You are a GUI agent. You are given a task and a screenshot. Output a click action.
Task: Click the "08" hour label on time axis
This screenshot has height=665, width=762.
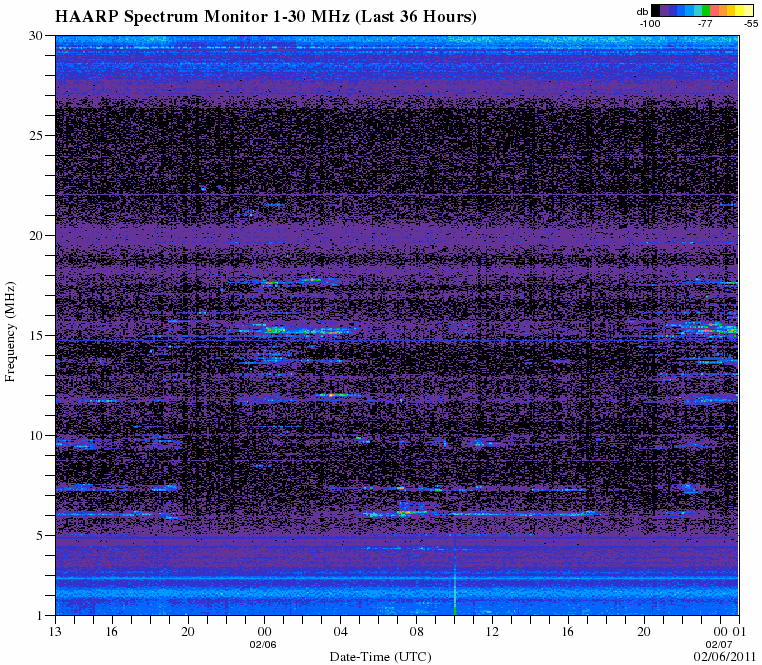416,631
